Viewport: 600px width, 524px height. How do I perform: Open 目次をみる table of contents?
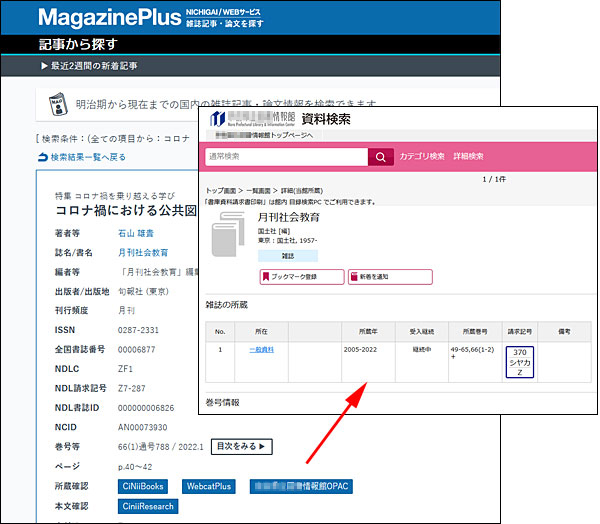(243, 446)
